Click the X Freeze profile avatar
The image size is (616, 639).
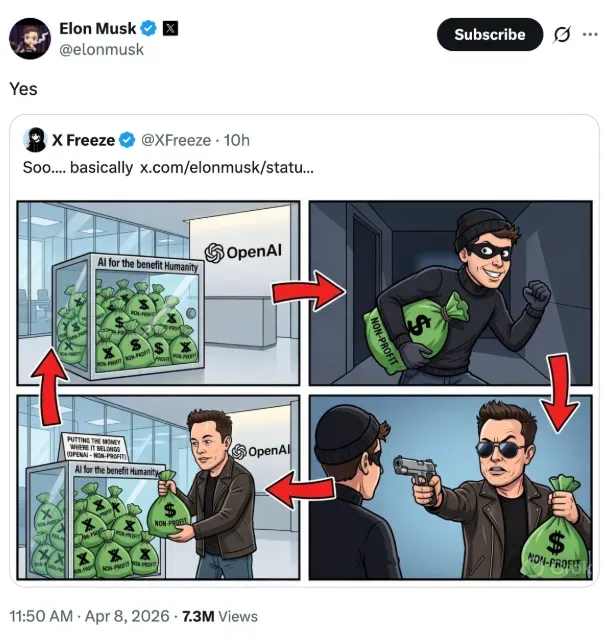(35, 140)
